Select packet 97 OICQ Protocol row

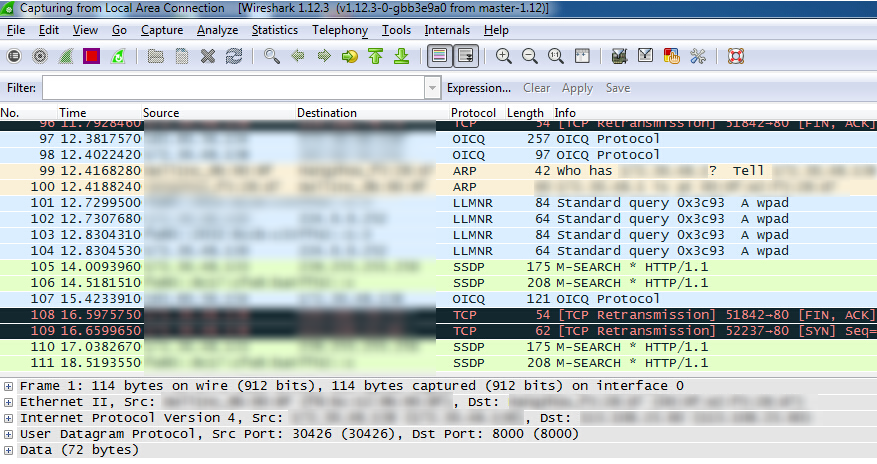click(438, 139)
